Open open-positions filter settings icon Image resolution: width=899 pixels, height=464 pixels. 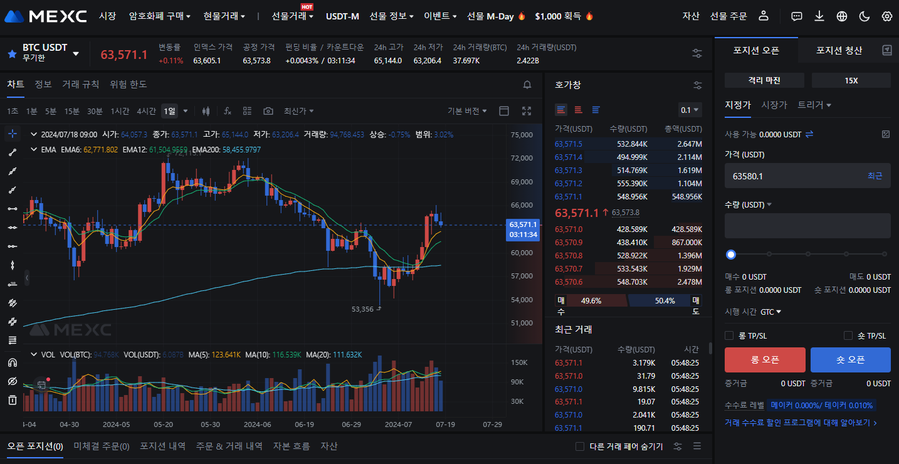pyautogui.click(x=678, y=446)
